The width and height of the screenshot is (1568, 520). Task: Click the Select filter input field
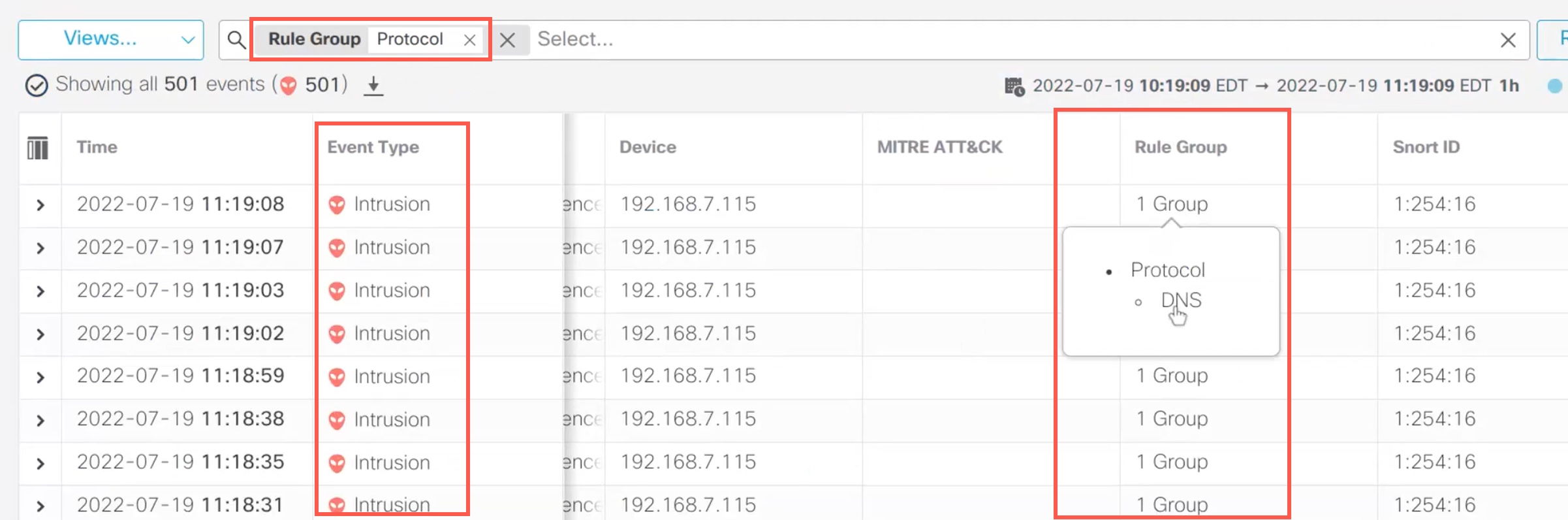click(x=979, y=40)
